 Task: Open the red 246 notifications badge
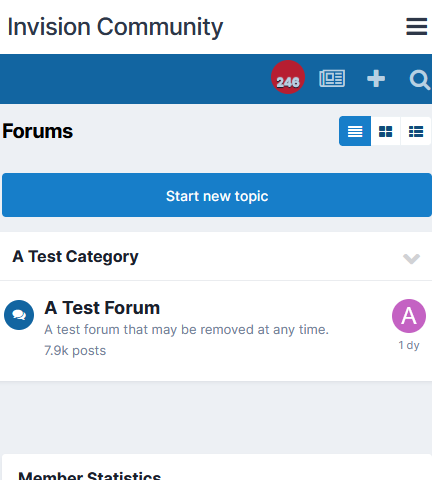coord(288,77)
